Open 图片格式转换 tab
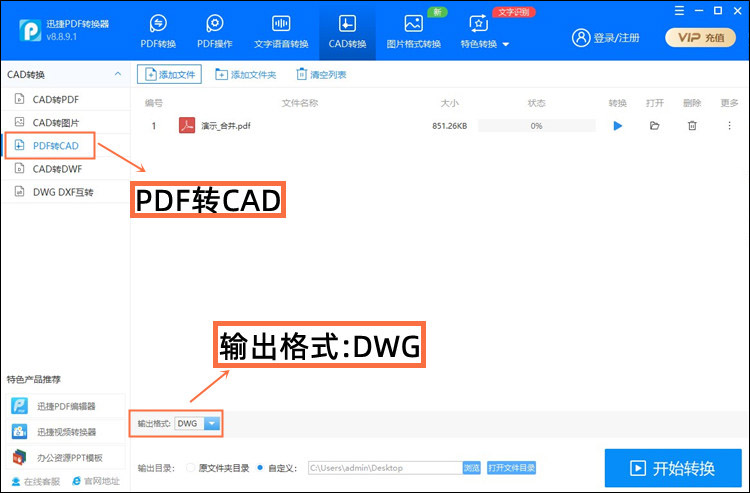 click(414, 32)
